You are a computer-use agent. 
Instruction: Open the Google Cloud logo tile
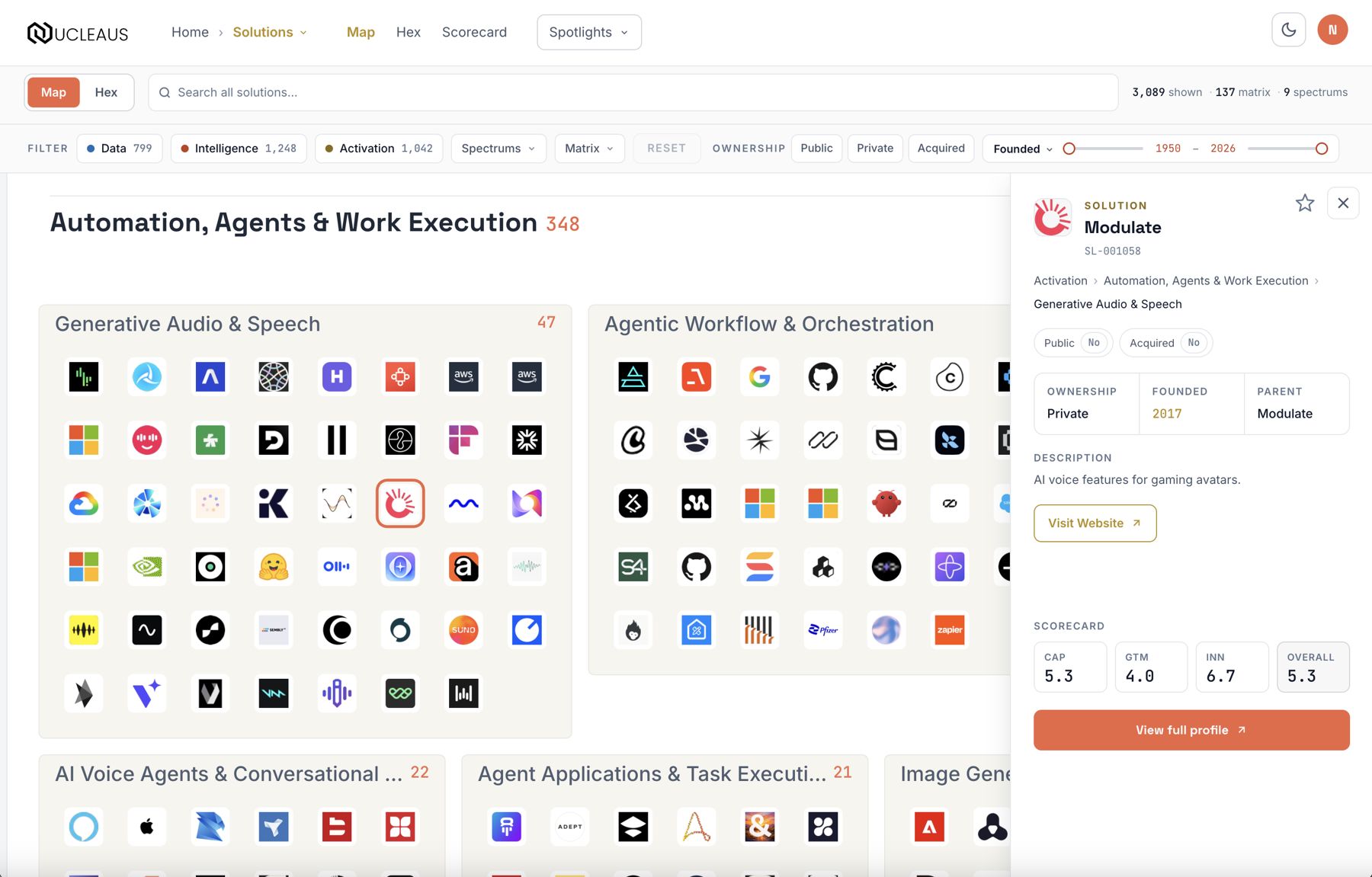(84, 503)
